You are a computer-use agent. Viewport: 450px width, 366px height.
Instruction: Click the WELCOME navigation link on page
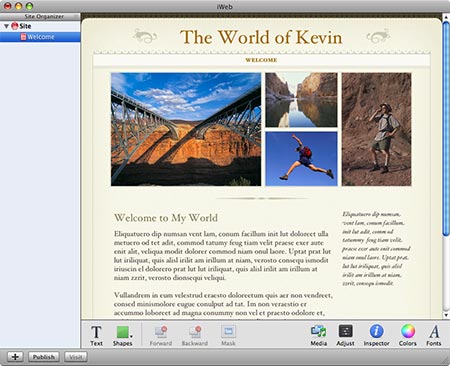pyautogui.click(x=261, y=60)
